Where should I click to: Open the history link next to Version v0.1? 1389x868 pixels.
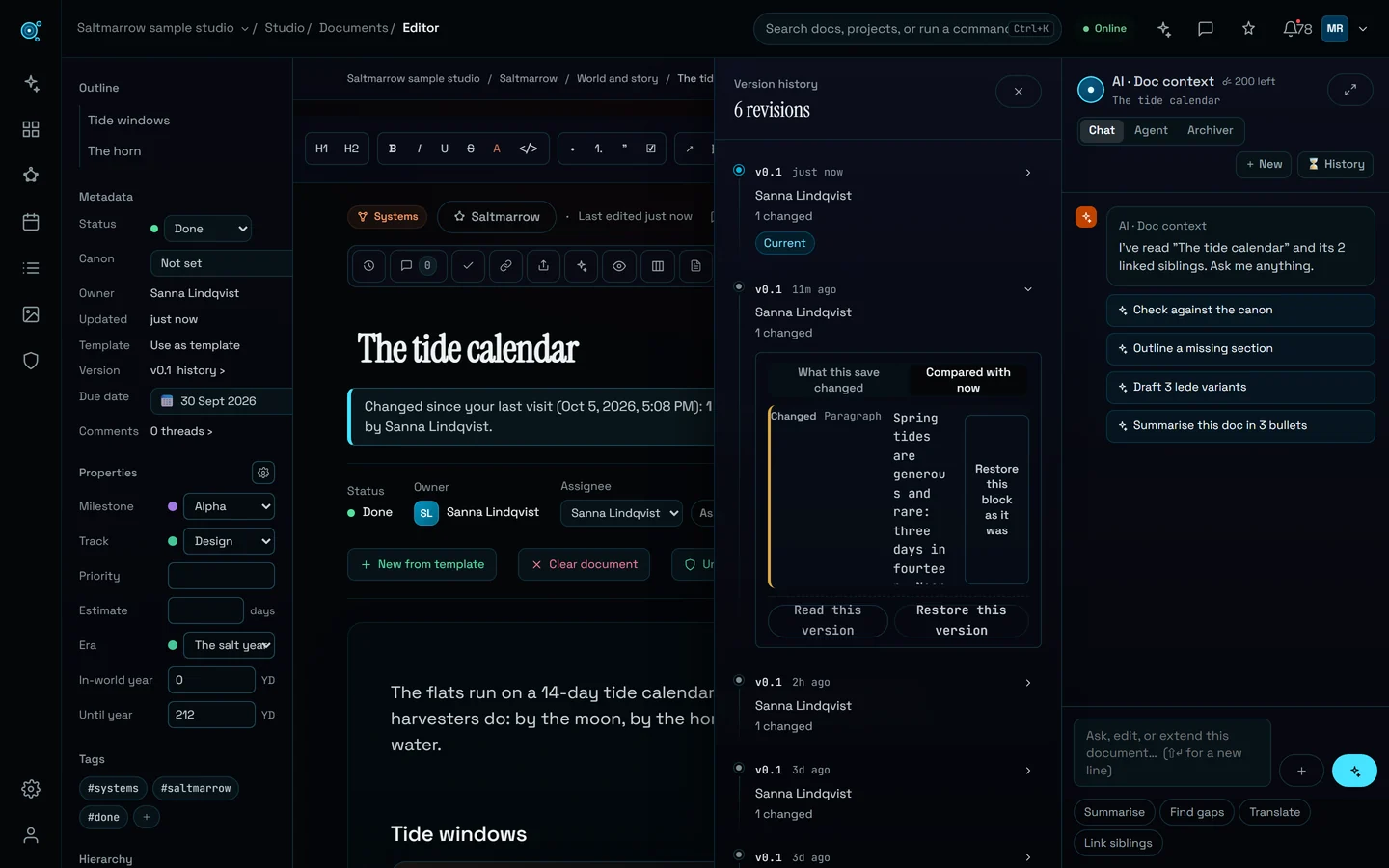click(201, 370)
